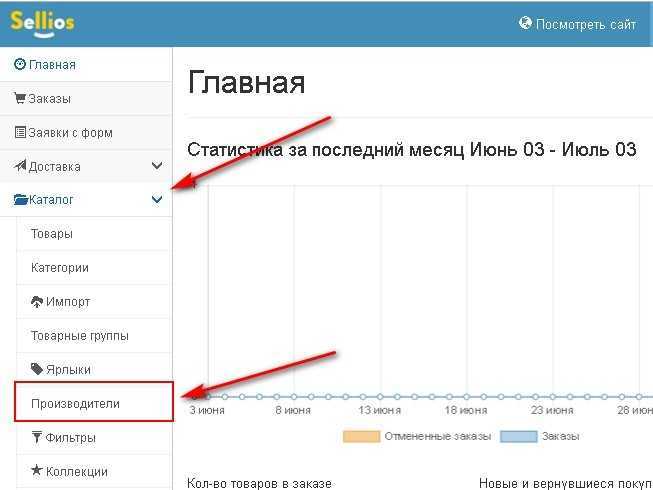
Task: Click the globe icon beside Посмотреть сайт
Action: coord(525,23)
